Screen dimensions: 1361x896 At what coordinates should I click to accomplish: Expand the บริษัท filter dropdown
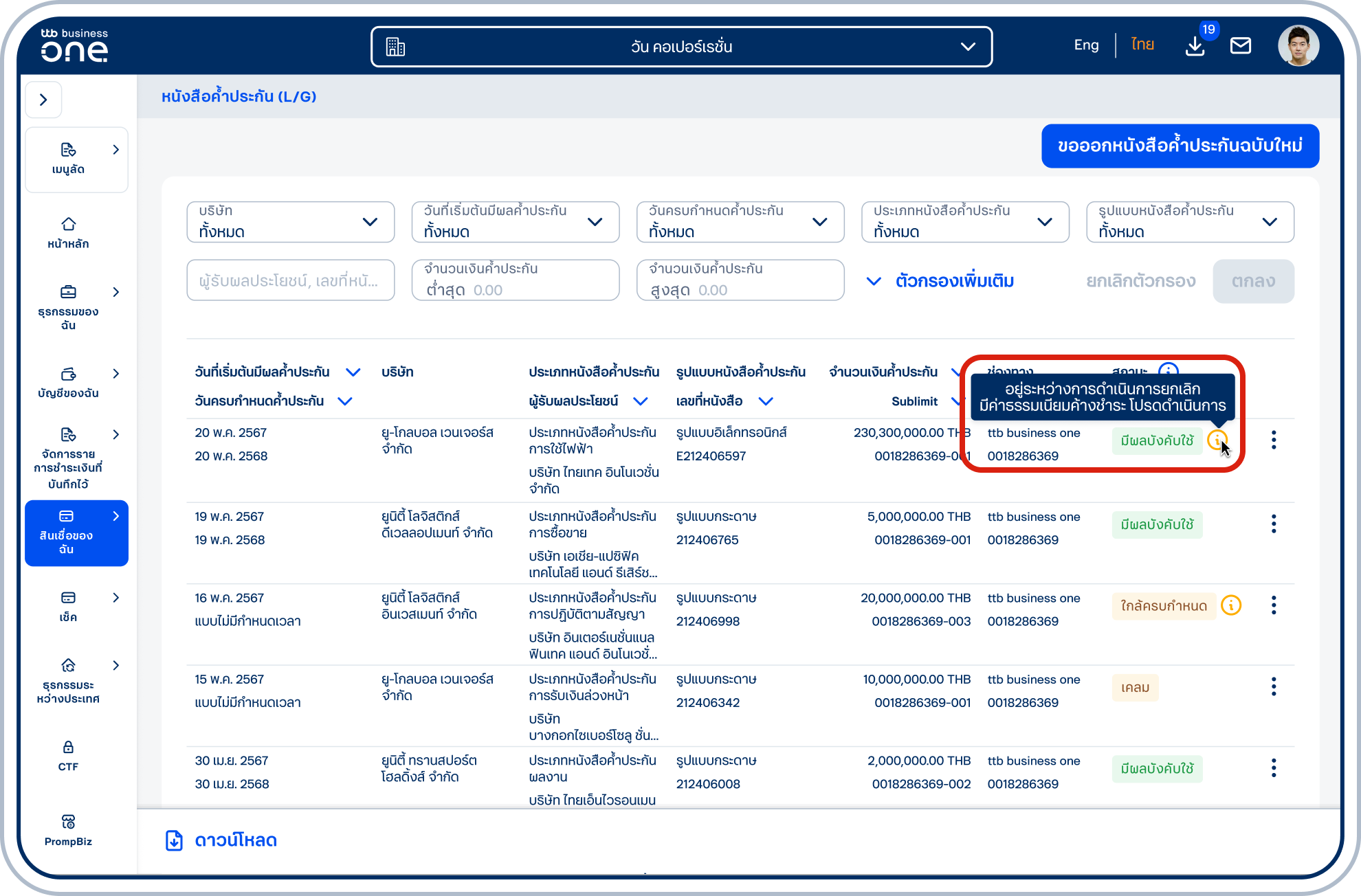coord(291,222)
